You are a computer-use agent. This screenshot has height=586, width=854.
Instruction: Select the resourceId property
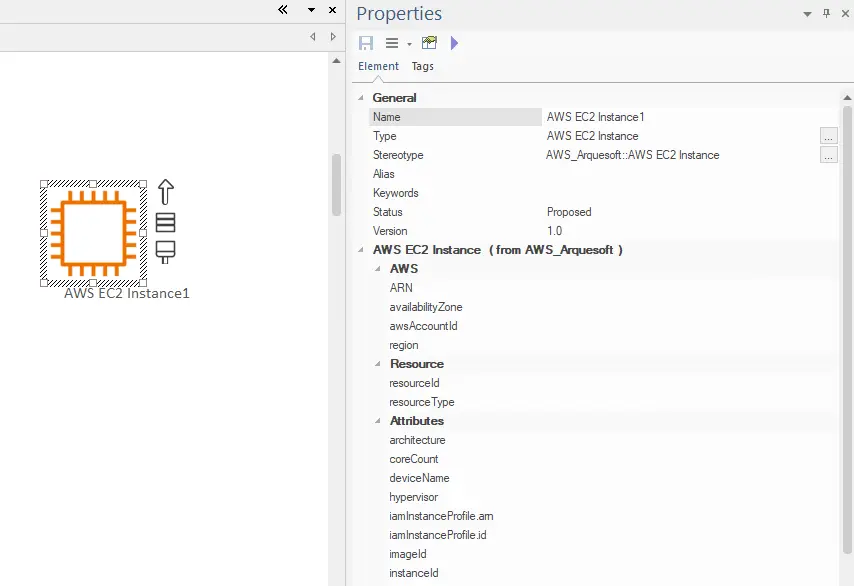click(x=414, y=383)
